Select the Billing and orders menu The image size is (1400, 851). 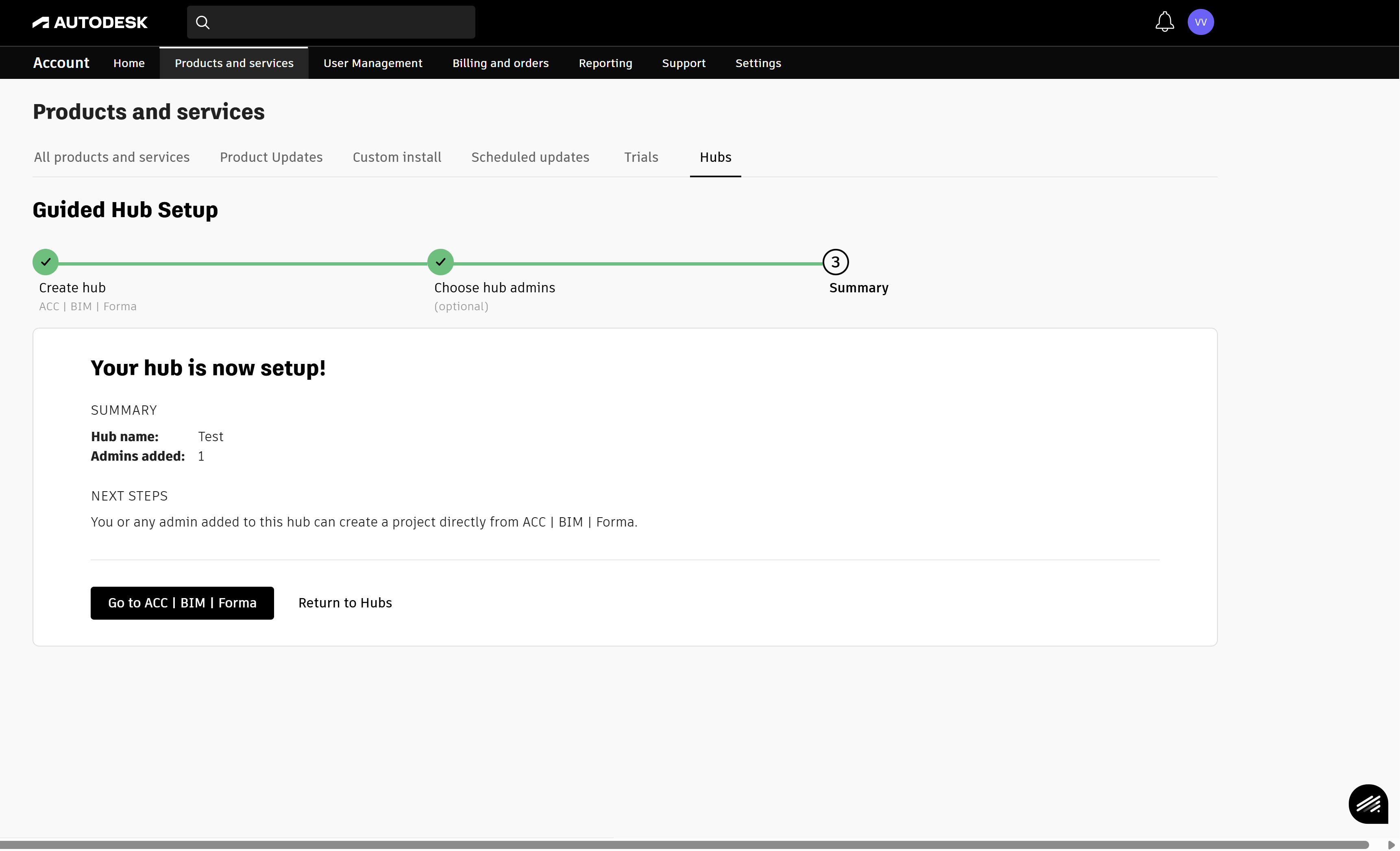501,63
